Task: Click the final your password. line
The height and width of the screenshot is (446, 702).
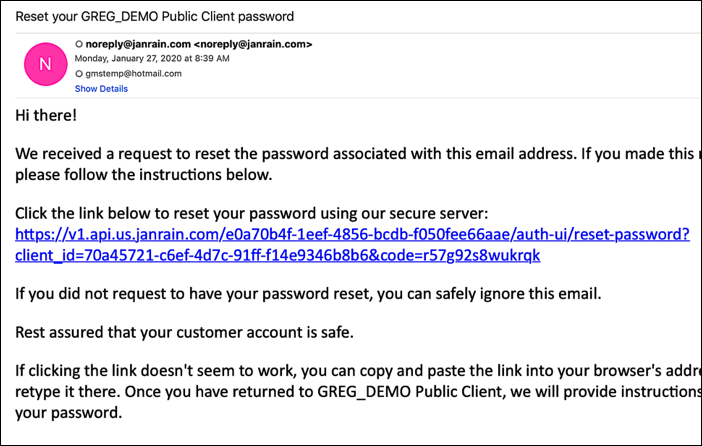Action: pyautogui.click(x=68, y=412)
